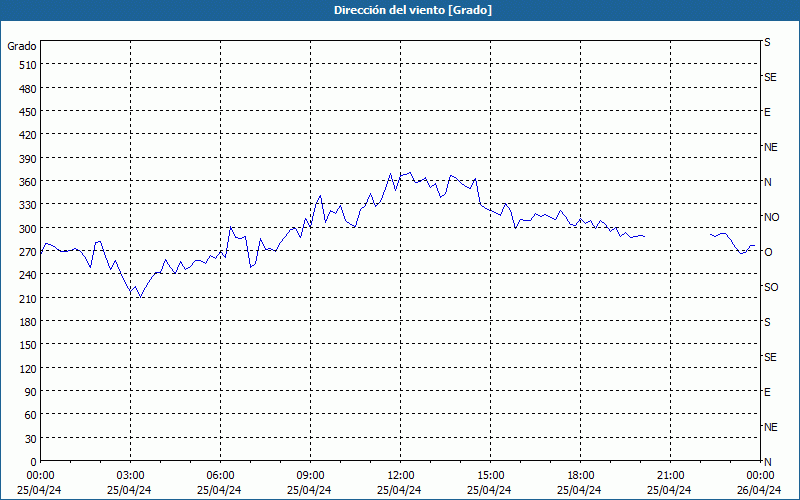Viewport: 800px width, 500px height.
Task: Select the 'Grado' axis unit label
Action: coord(22,46)
